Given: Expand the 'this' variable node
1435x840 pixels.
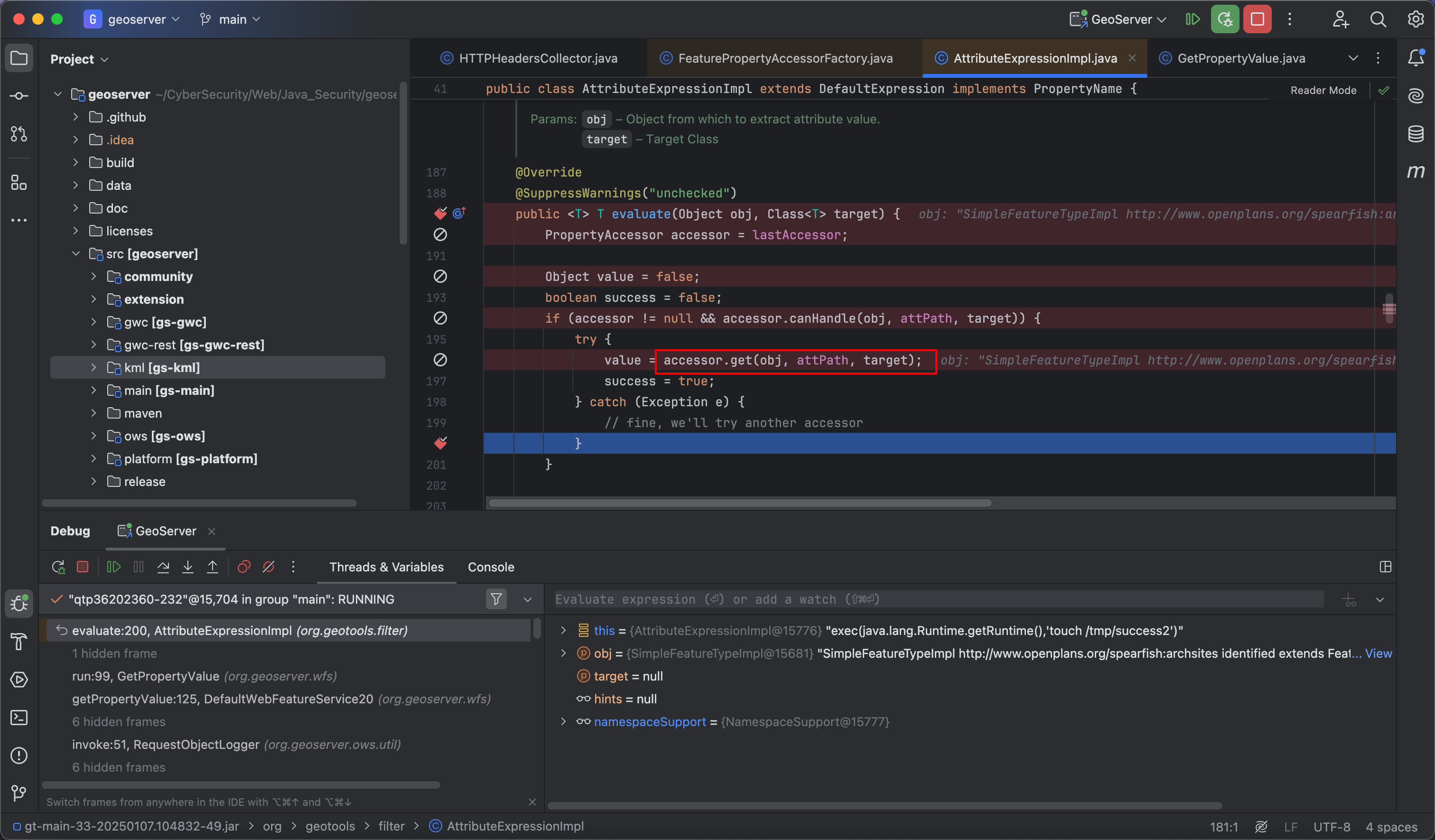Looking at the screenshot, I should 563,630.
